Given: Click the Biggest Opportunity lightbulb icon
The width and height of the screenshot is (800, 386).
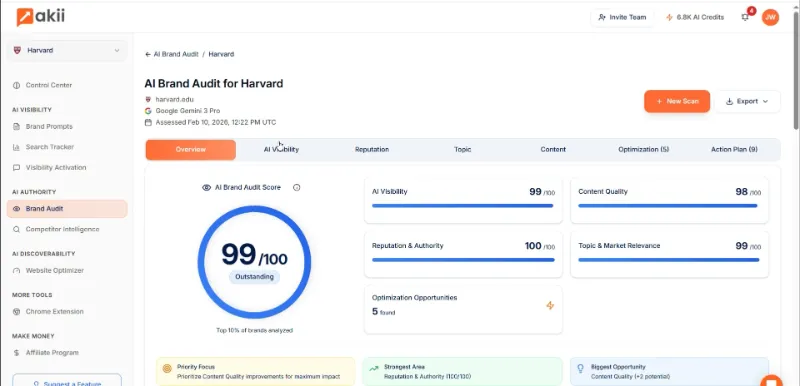Looking at the screenshot, I should click(580, 368).
